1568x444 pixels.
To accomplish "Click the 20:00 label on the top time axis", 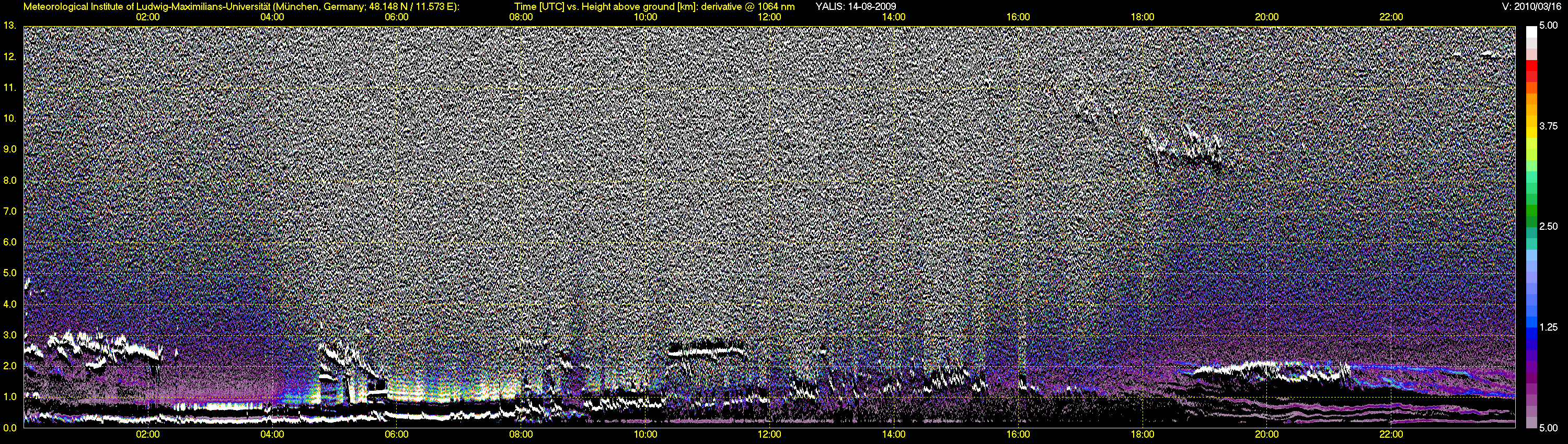I will (x=1267, y=17).
